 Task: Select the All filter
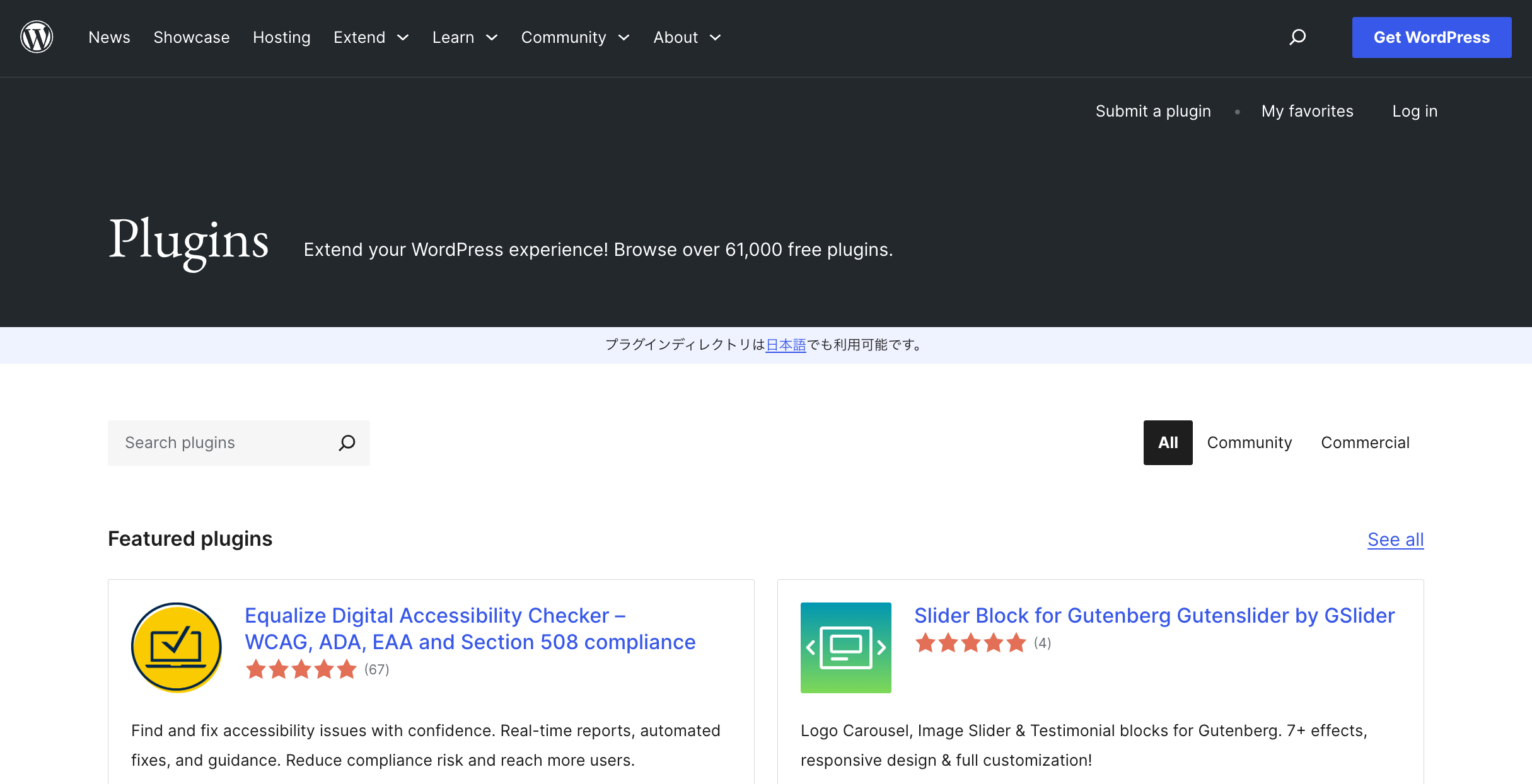(1168, 442)
